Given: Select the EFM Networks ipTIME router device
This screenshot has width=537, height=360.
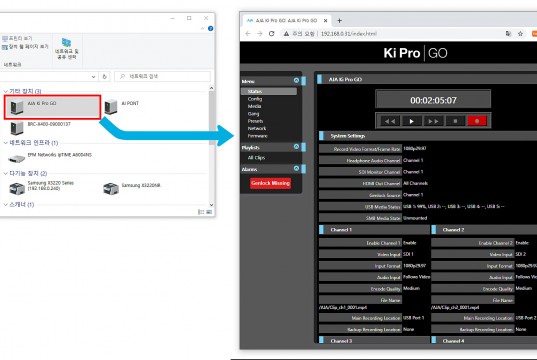Looking at the screenshot, I should pos(50,158).
